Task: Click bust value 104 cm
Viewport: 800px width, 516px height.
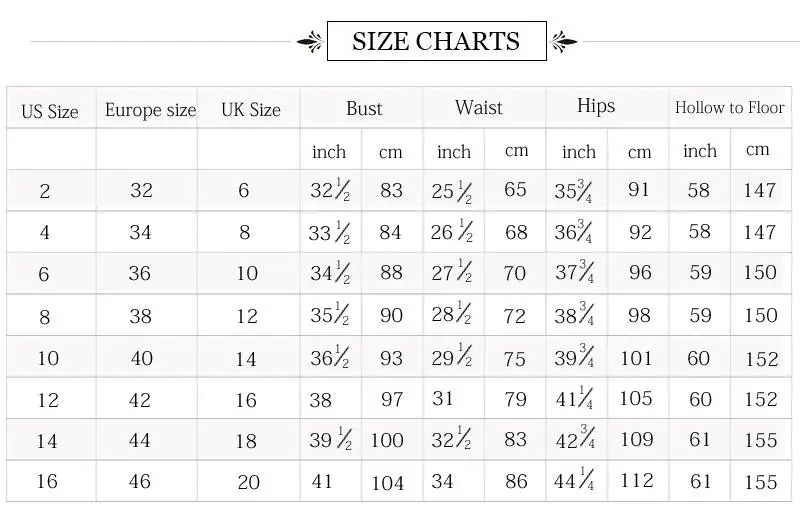Action: point(388,483)
